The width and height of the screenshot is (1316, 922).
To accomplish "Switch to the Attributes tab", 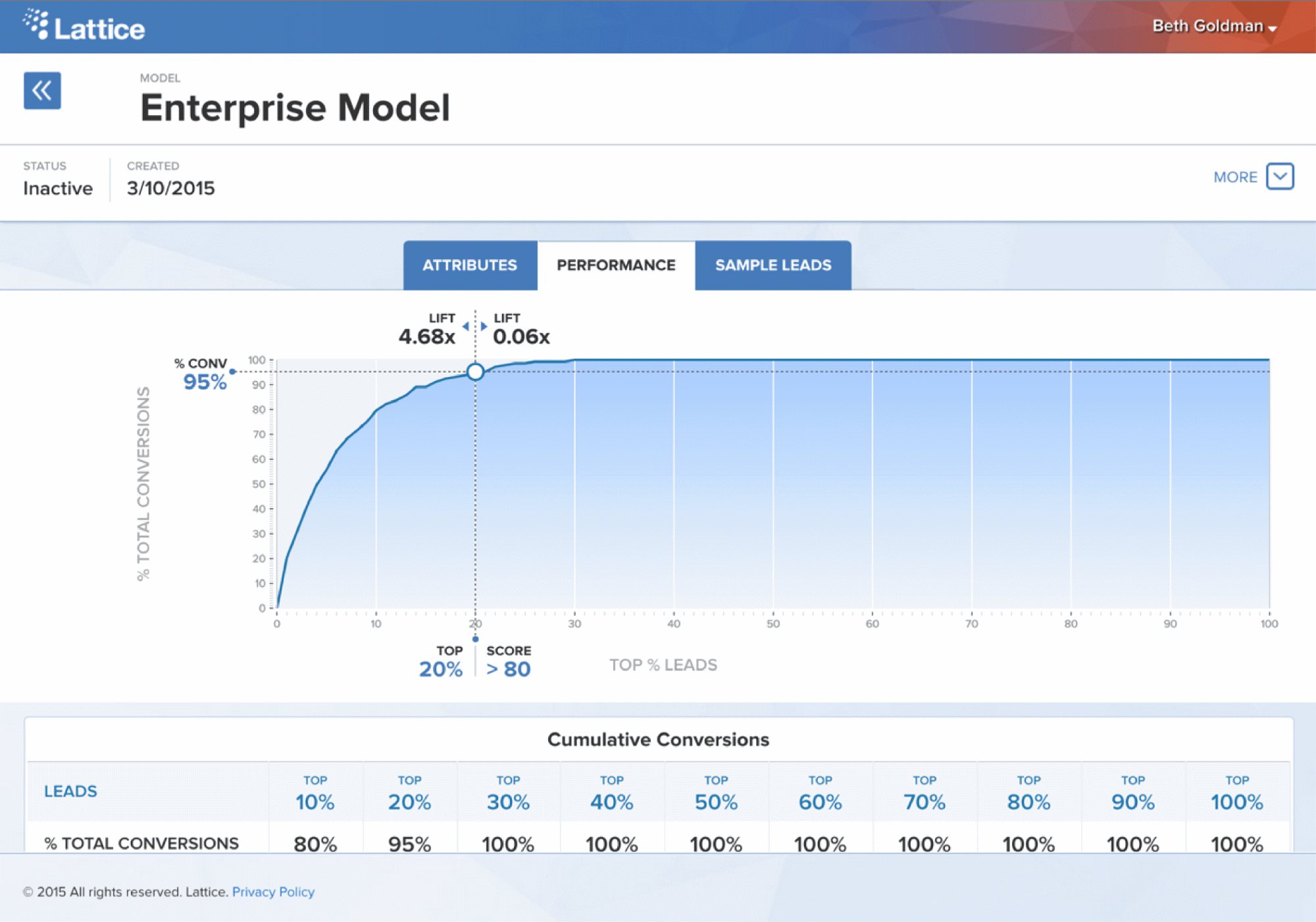I will [x=470, y=265].
